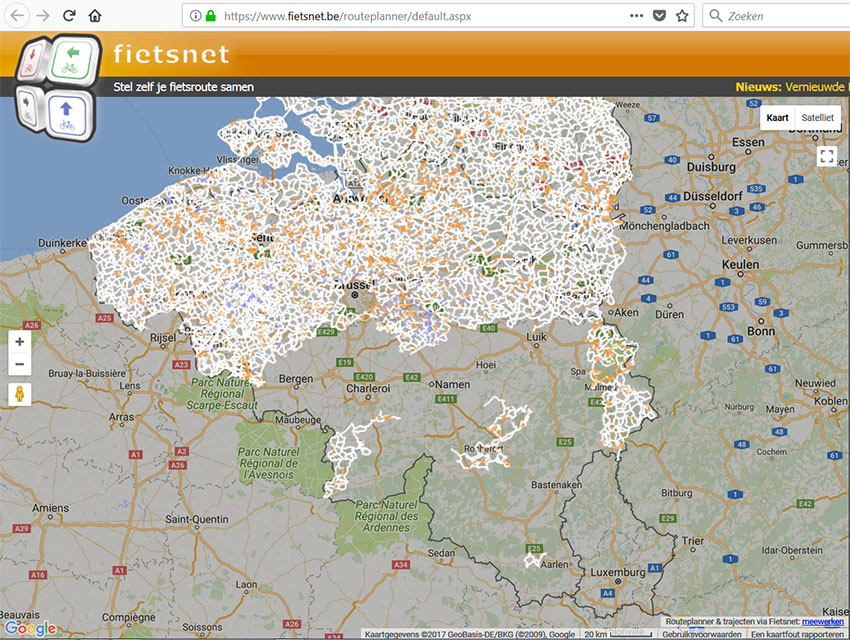The height and width of the screenshot is (640, 850).
Task: Click the Aken city label
Action: coord(626,312)
